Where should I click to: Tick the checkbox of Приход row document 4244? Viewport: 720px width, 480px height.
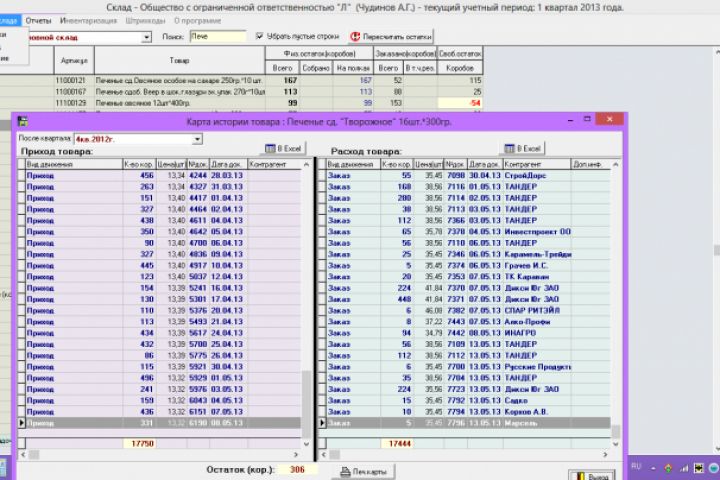tap(21, 175)
